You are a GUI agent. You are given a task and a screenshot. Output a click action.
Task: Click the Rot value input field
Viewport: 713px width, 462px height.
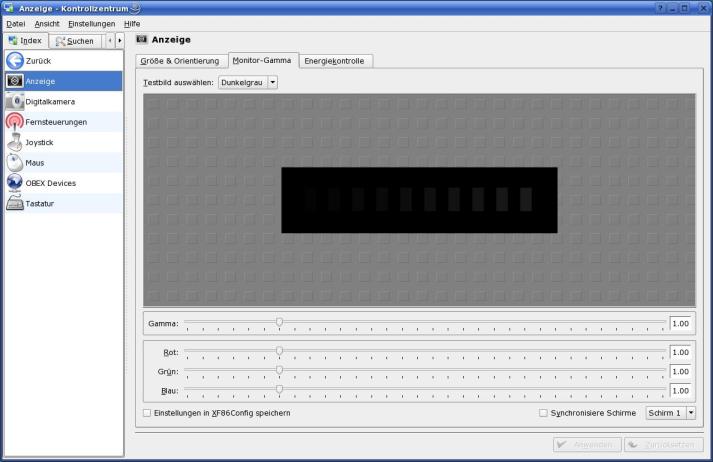681,352
